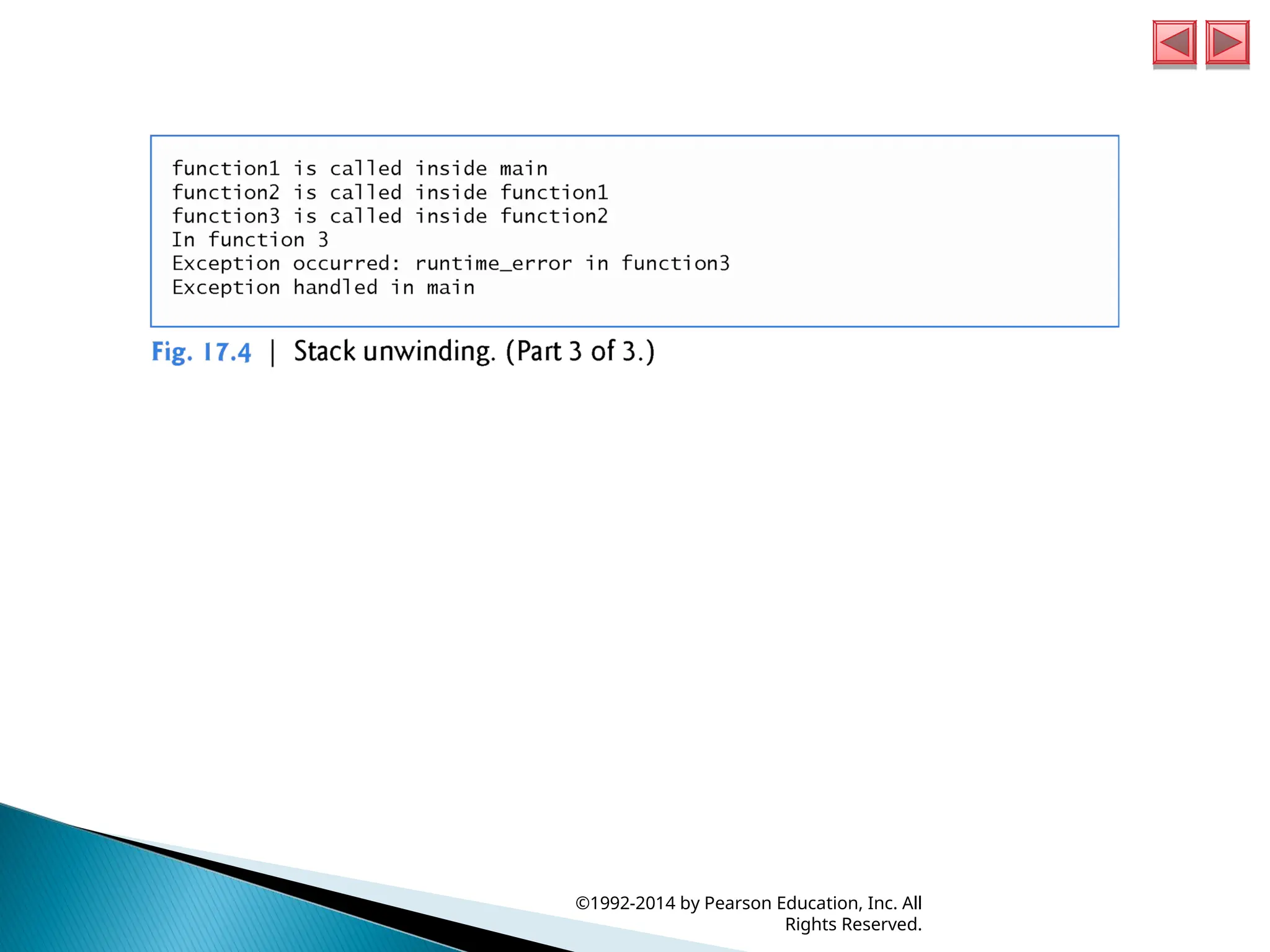Click 'Exception occurred: runtime_error in function3' line
The width and height of the screenshot is (1270, 952).
pyautogui.click(x=451, y=264)
